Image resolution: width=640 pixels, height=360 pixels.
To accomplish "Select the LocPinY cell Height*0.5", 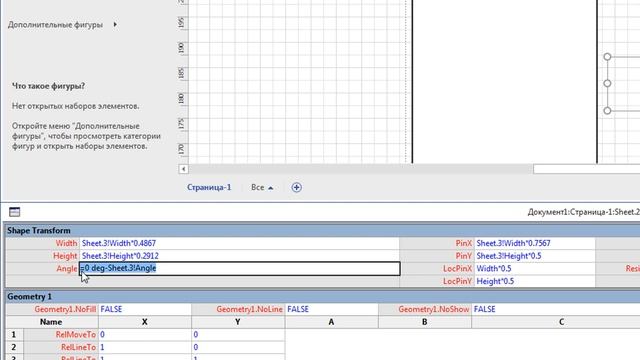I will point(535,281).
